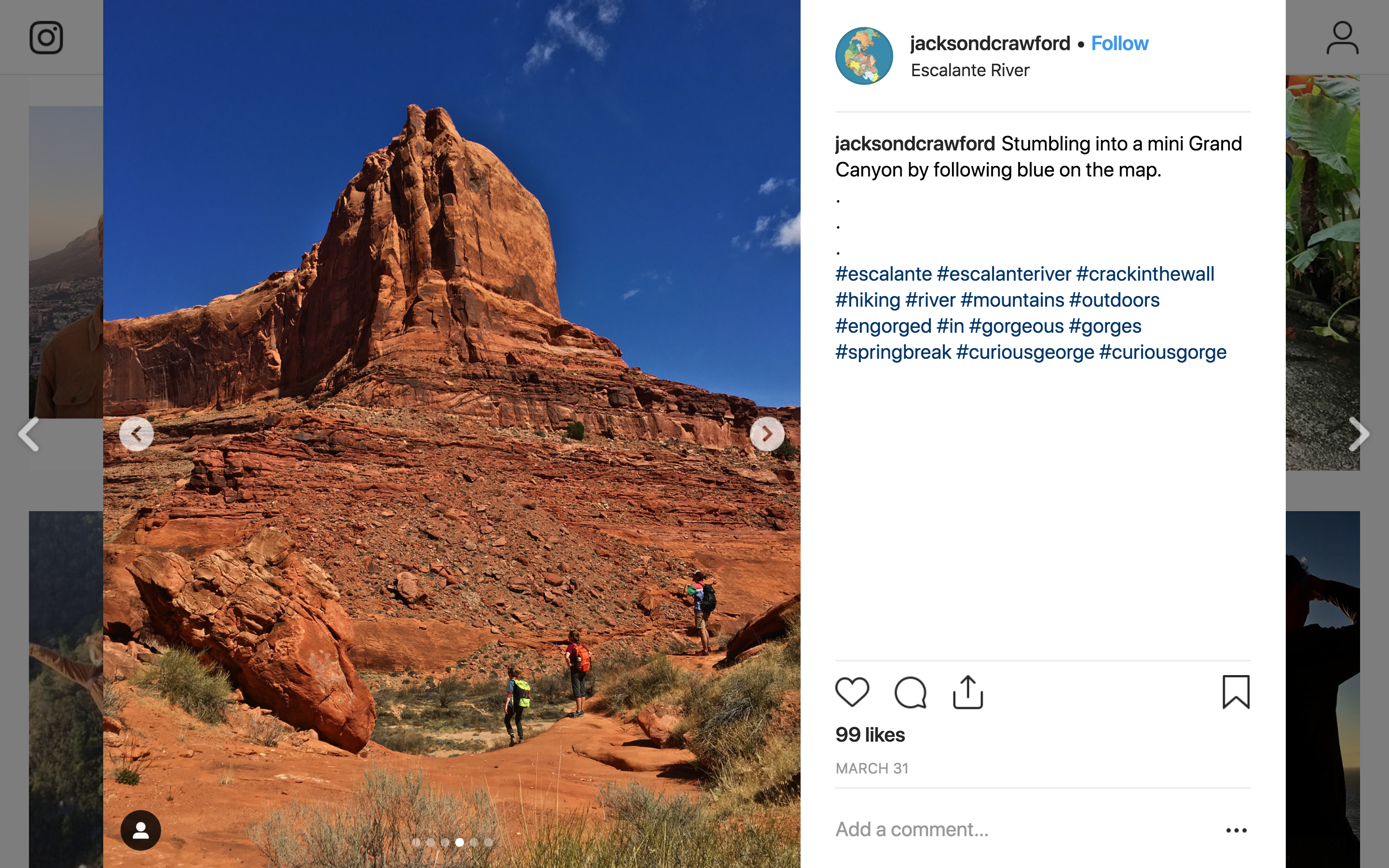The height and width of the screenshot is (868, 1389).
Task: Open the #crackinthewall hashtag
Action: point(1145,274)
